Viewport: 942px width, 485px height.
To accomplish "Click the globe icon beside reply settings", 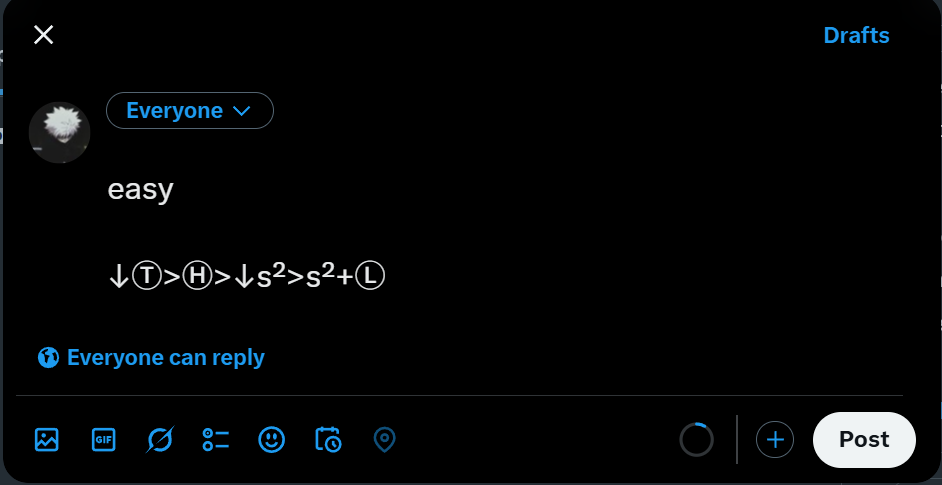I will [48, 357].
